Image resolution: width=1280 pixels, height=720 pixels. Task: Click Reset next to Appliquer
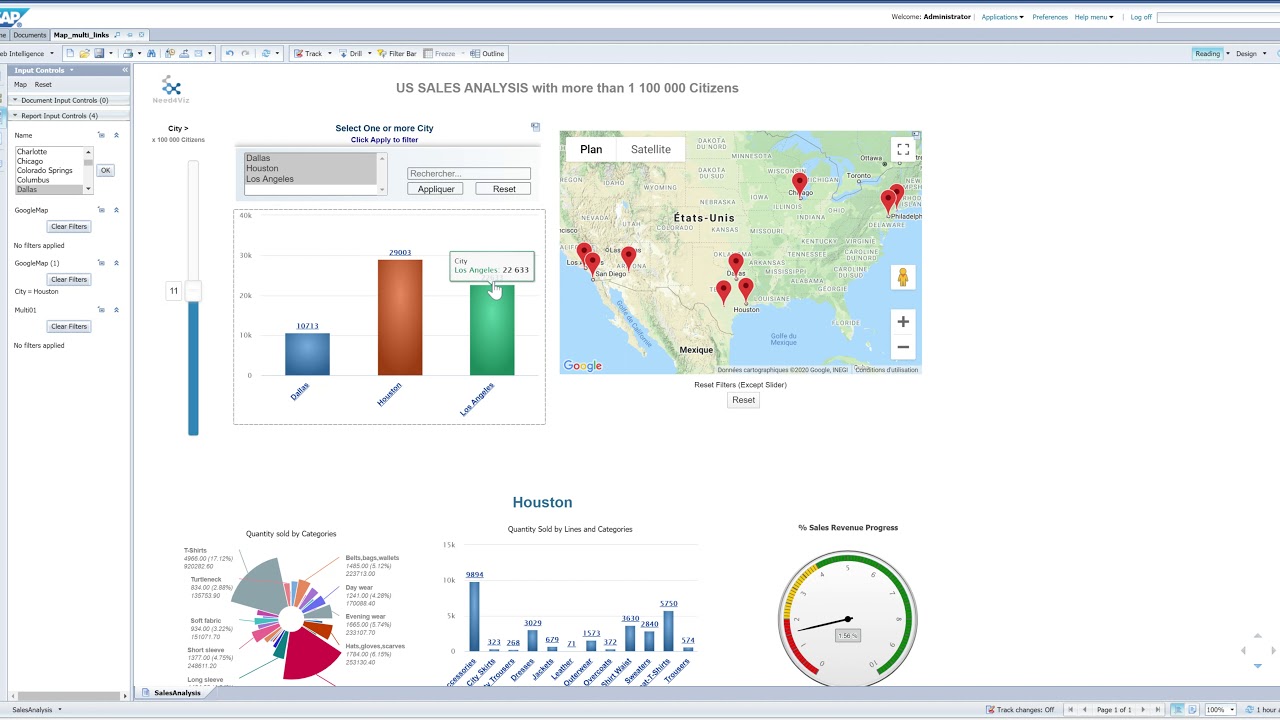504,189
